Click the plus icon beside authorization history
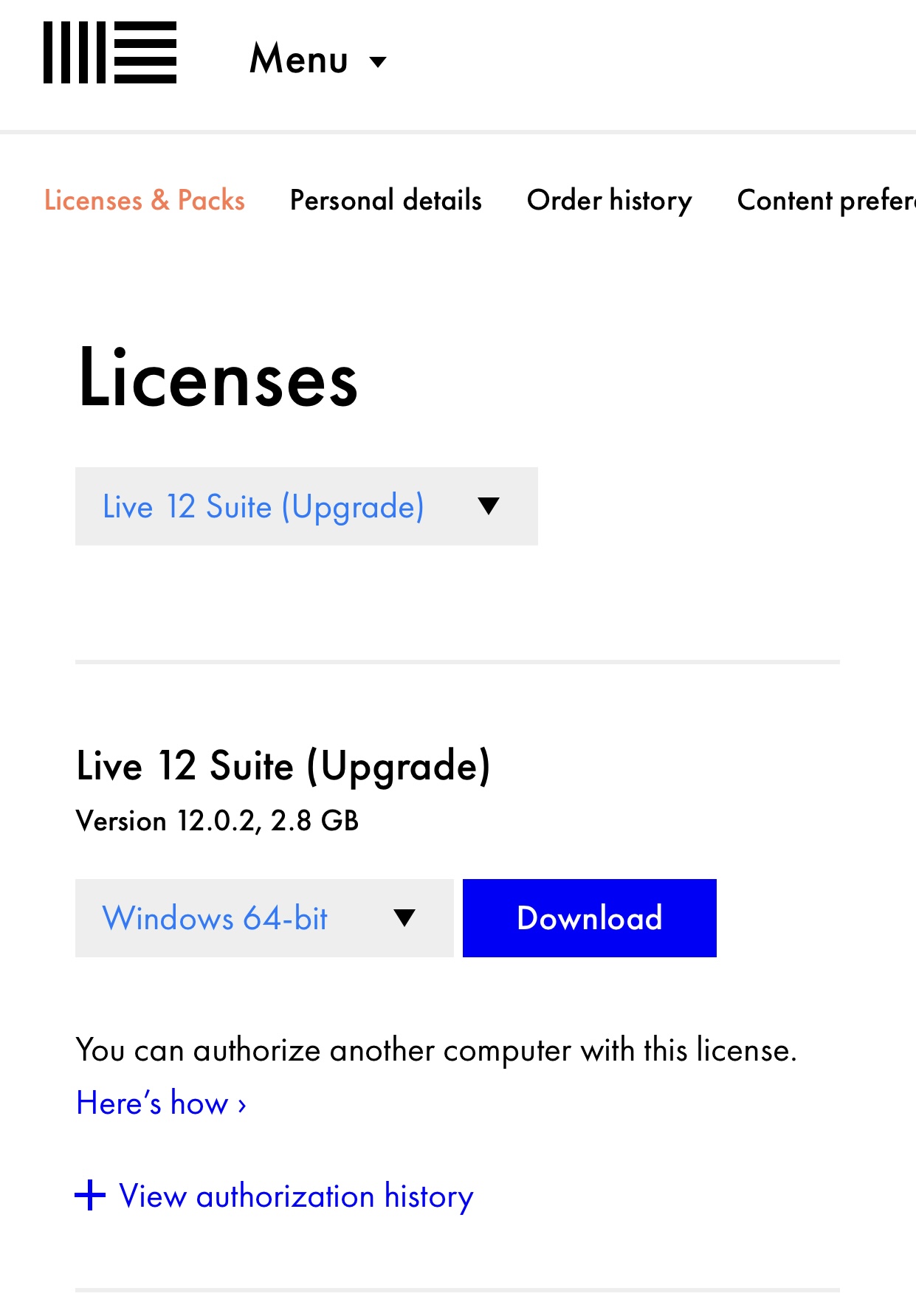The image size is (916, 1316). tap(90, 1195)
